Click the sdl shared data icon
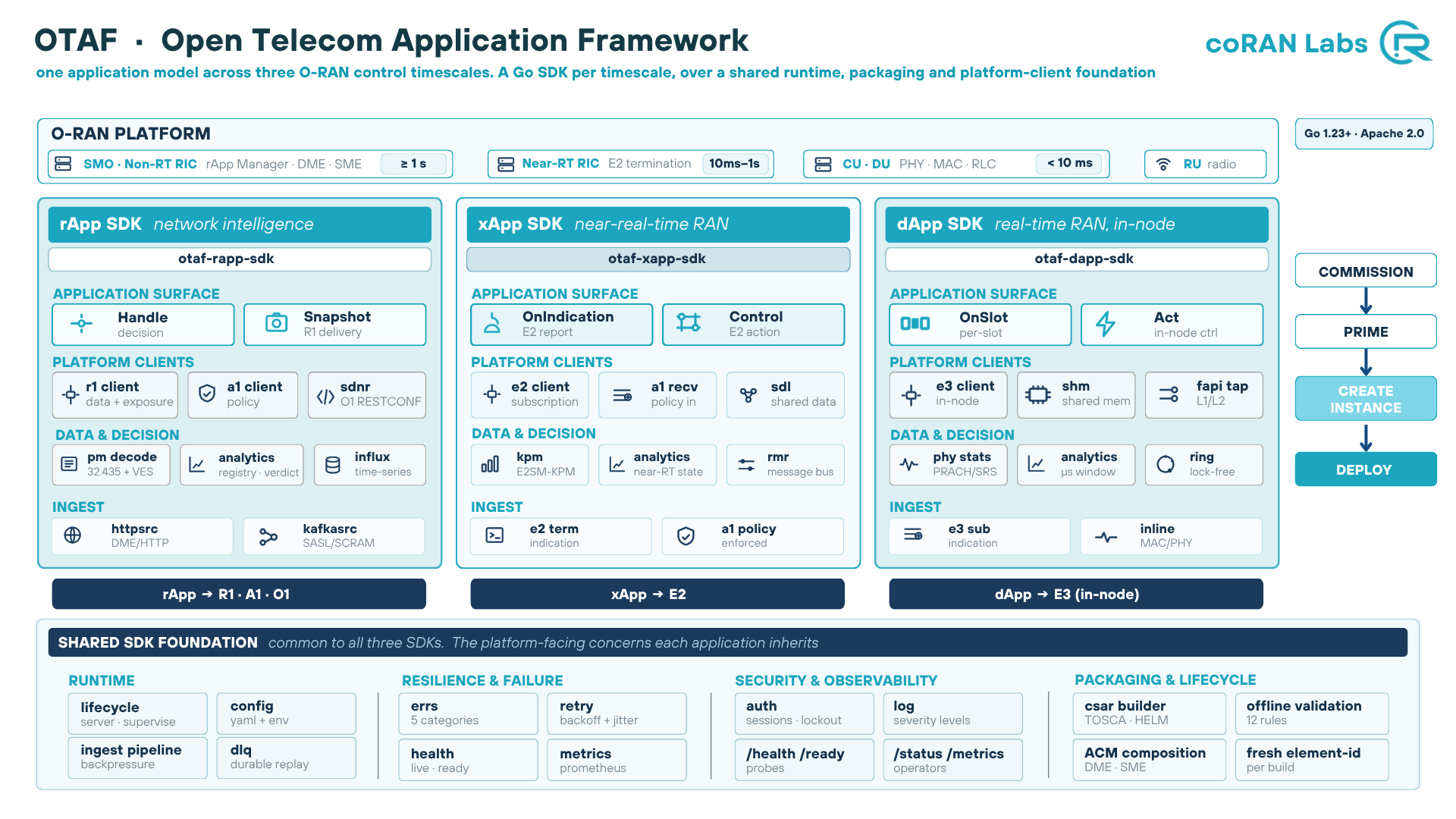 748,395
